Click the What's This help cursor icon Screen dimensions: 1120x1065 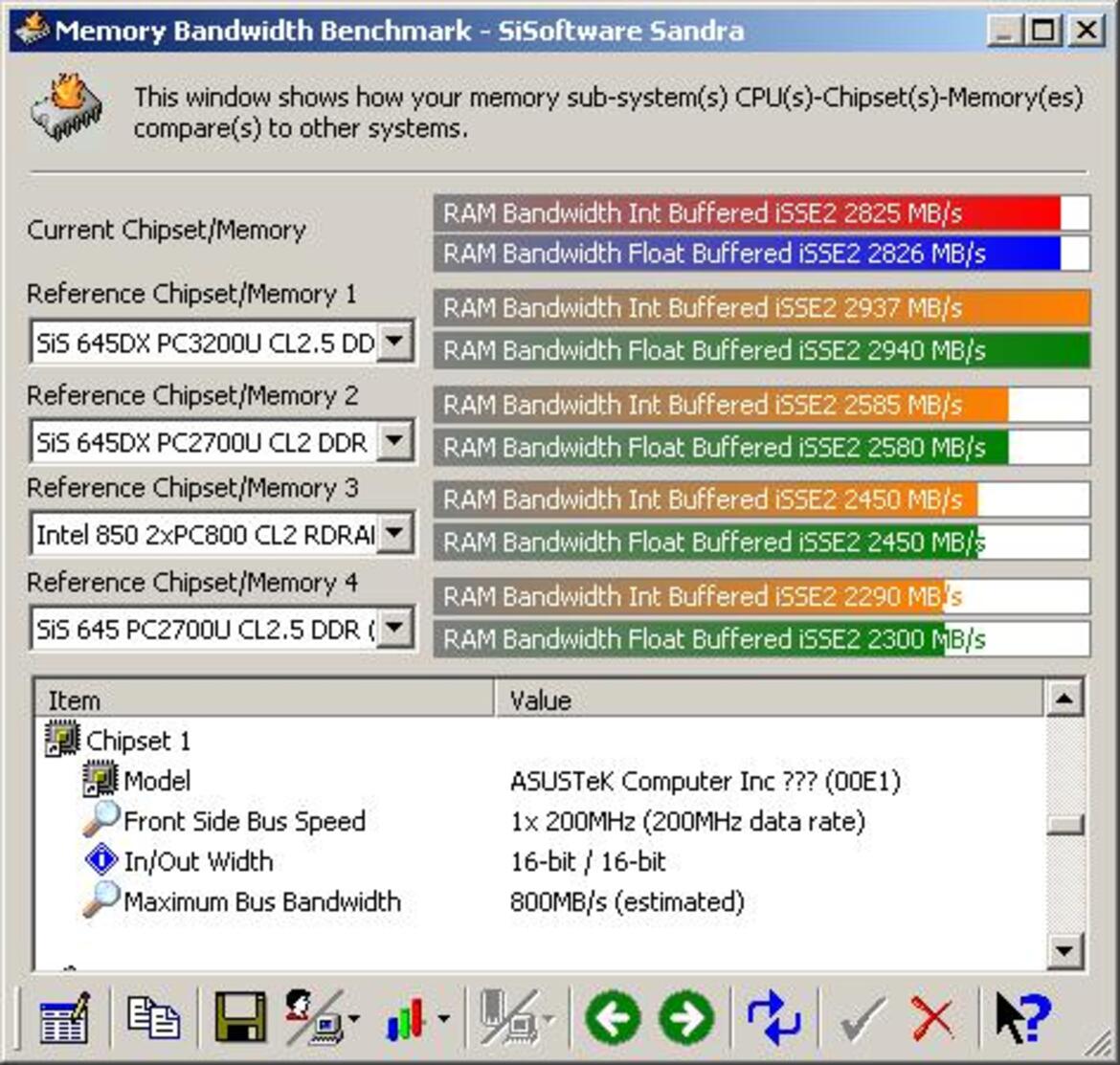pos(1023,1018)
